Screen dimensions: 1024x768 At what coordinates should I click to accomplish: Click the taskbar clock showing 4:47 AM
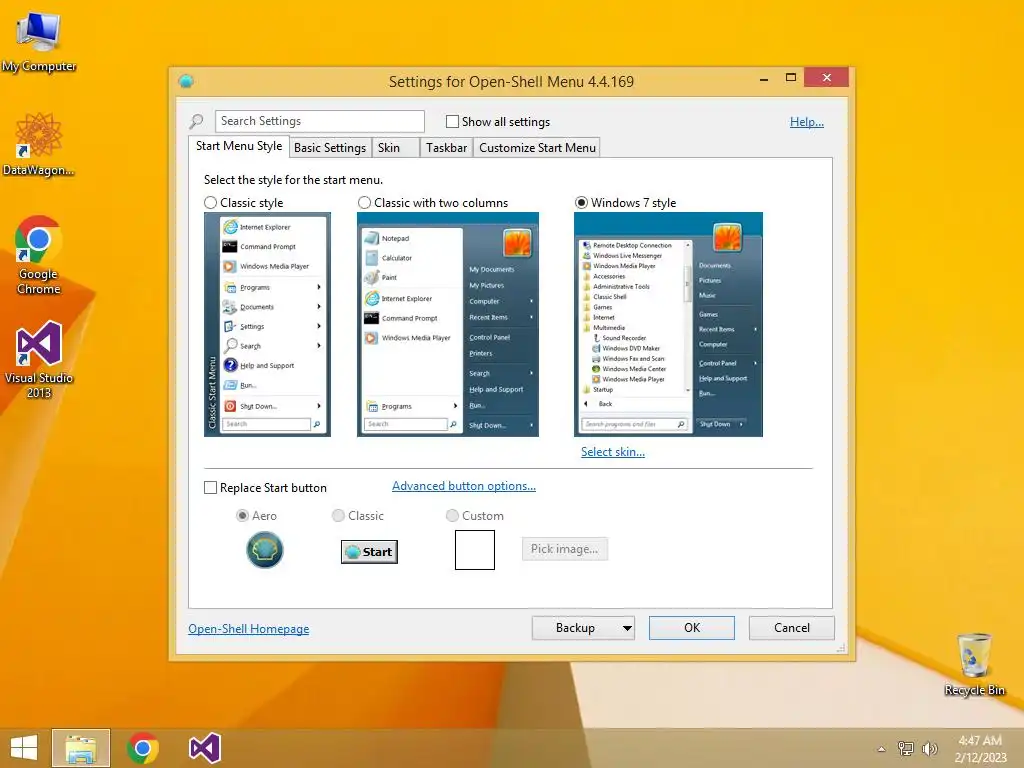[x=980, y=748]
